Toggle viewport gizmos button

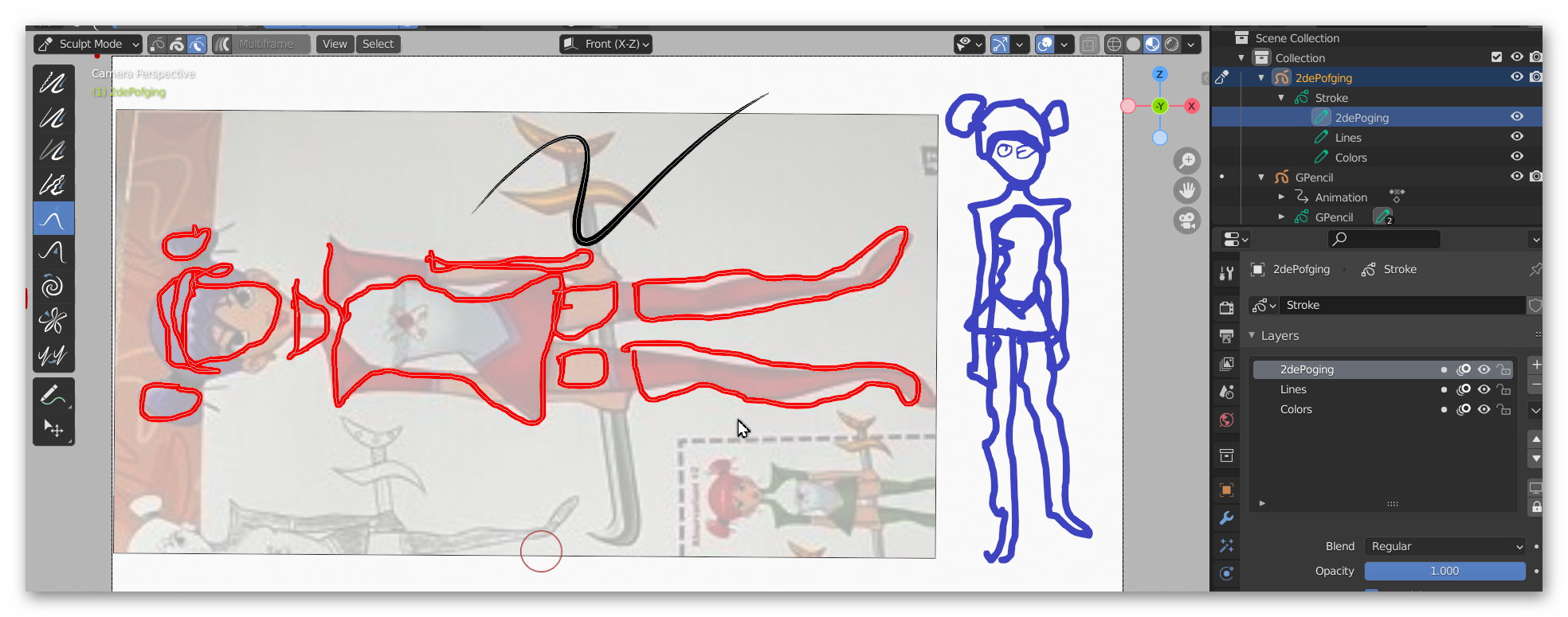[1000, 44]
